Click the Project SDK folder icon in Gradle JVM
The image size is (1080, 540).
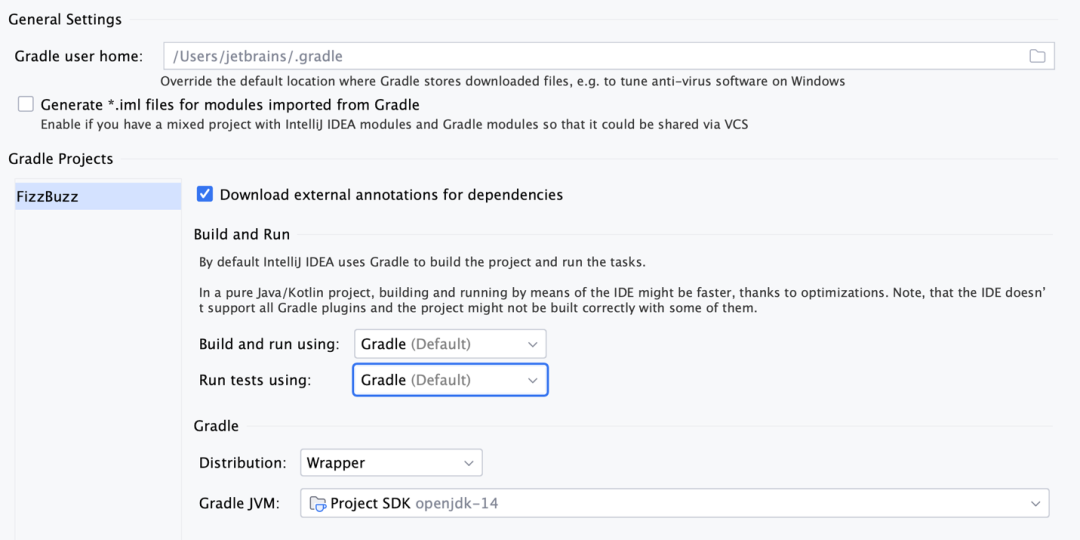pyautogui.click(x=318, y=503)
